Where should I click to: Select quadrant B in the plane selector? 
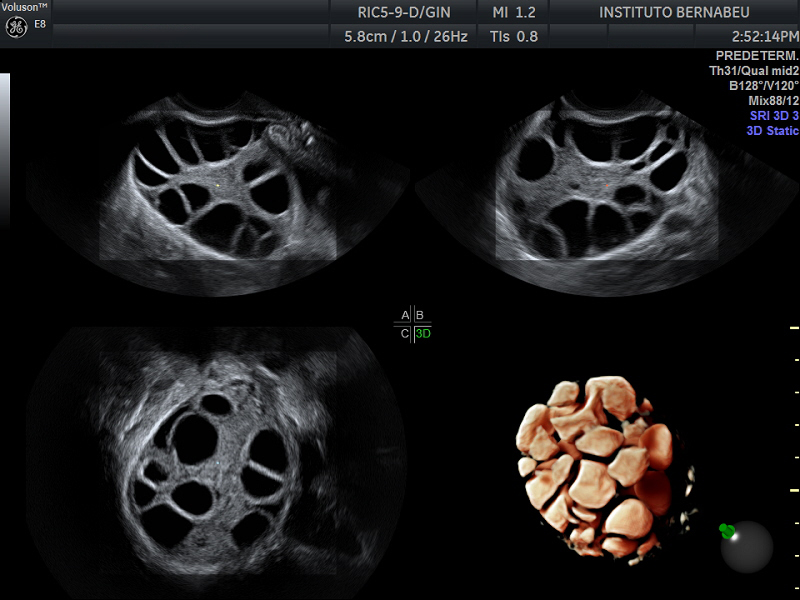420,315
